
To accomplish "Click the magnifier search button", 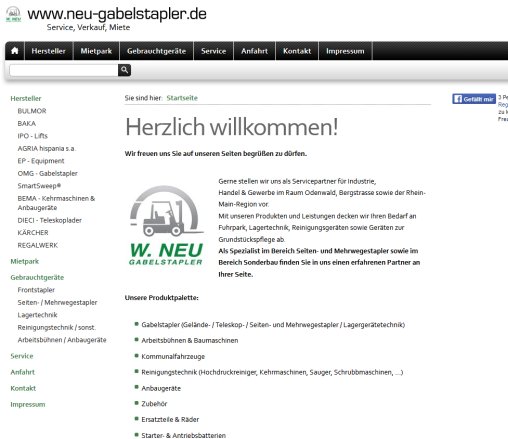I will click(124, 70).
